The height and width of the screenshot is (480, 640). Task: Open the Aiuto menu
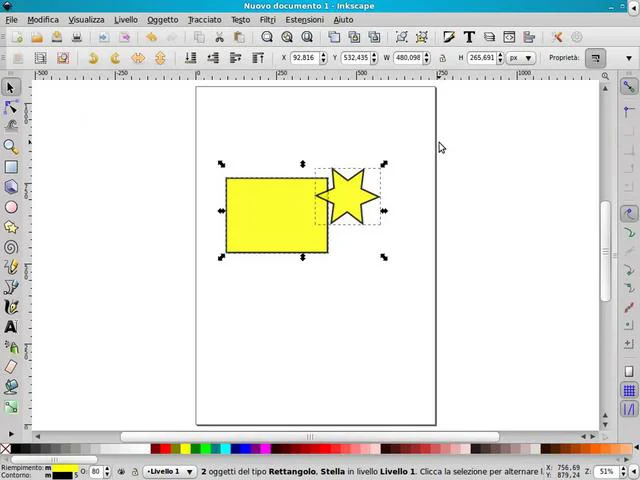pyautogui.click(x=343, y=20)
